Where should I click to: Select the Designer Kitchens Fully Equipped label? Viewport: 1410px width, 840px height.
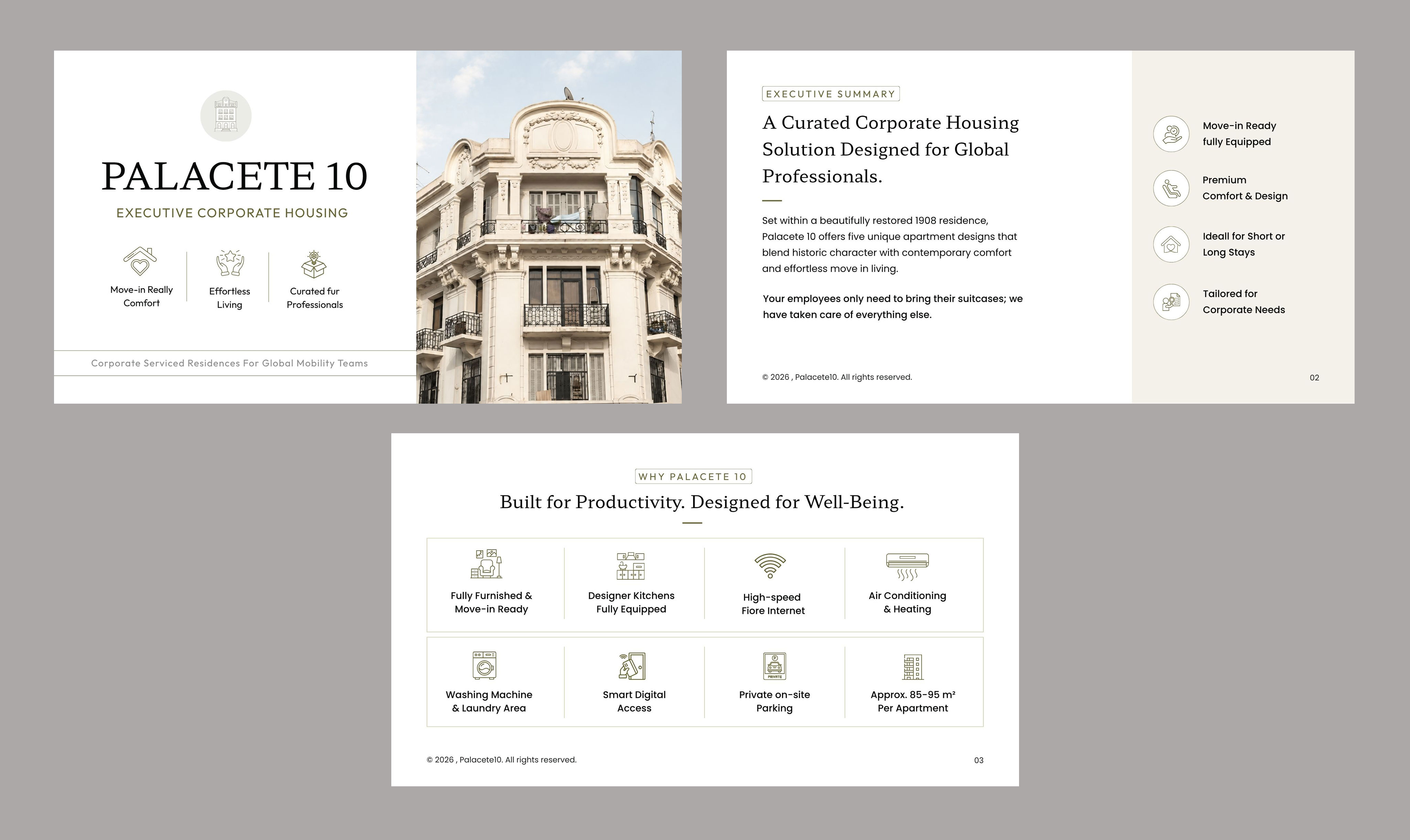coord(631,602)
